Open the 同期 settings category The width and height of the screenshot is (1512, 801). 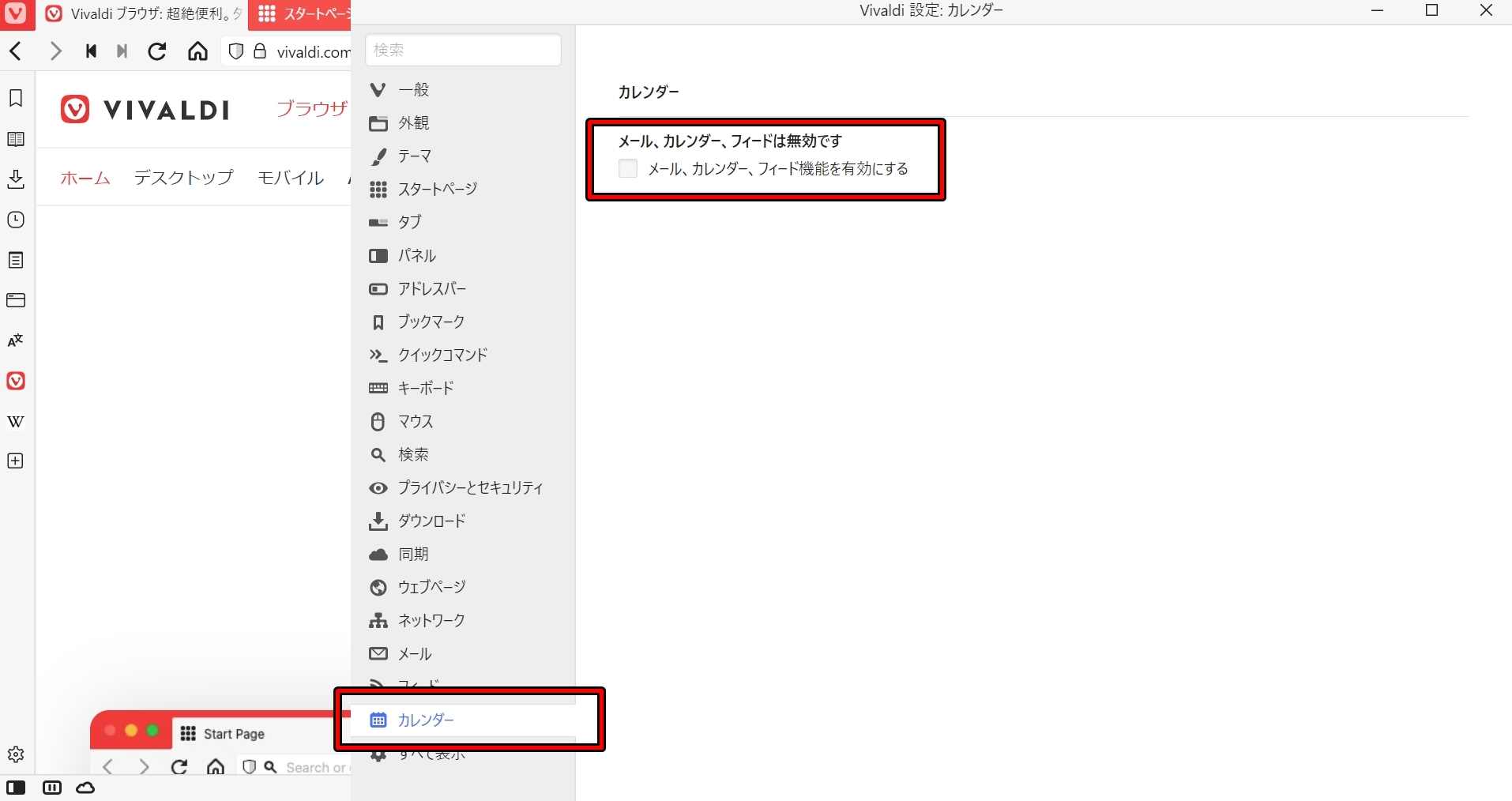coord(463,555)
